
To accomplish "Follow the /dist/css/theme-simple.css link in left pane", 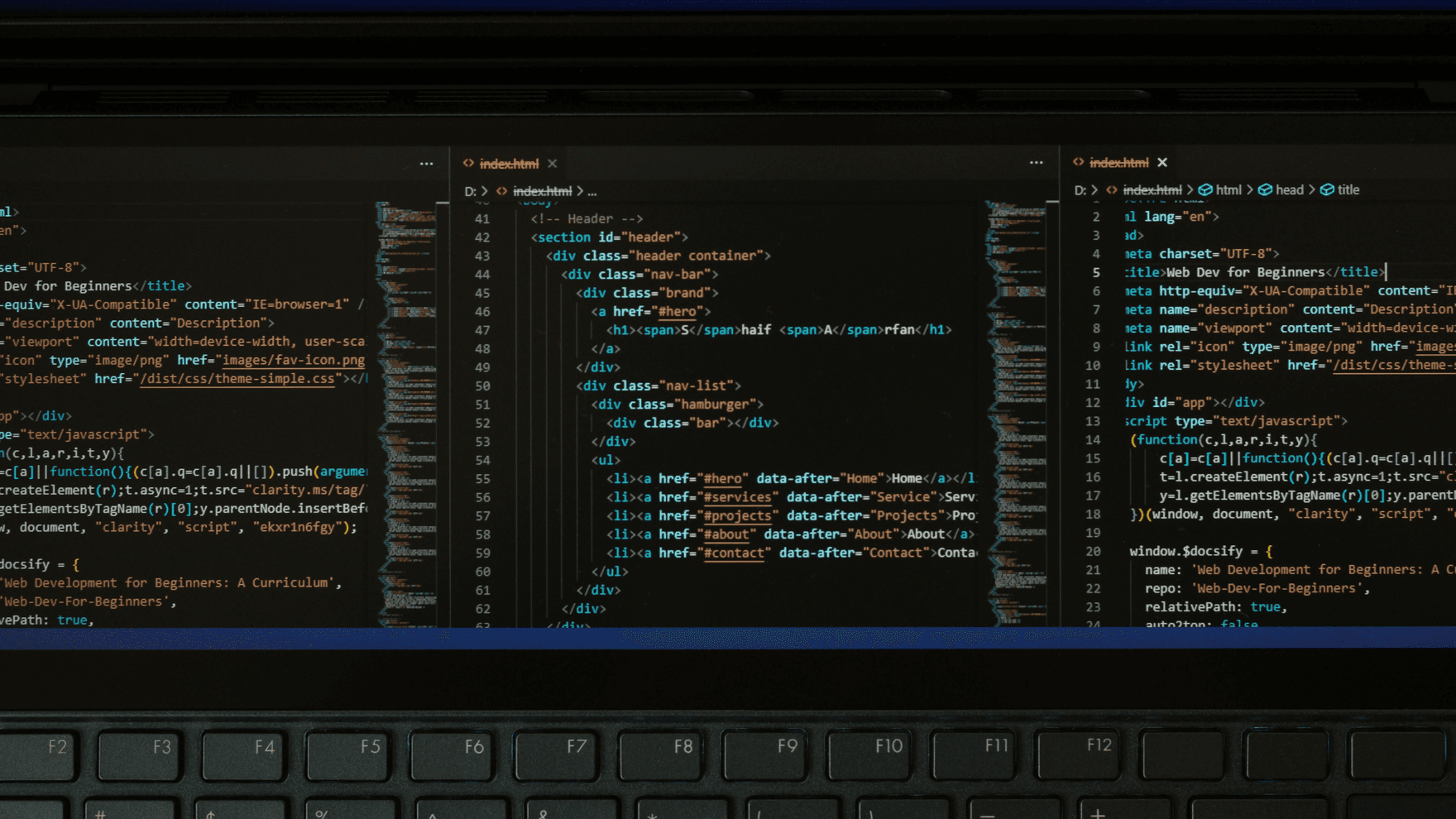I will pos(237,379).
